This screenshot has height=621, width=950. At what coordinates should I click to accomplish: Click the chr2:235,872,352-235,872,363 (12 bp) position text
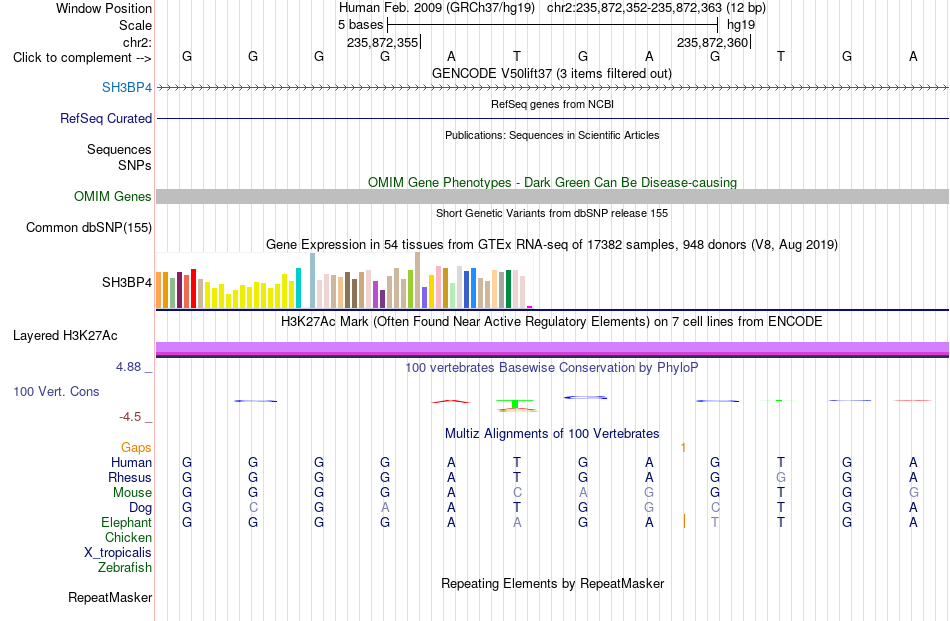coord(656,8)
